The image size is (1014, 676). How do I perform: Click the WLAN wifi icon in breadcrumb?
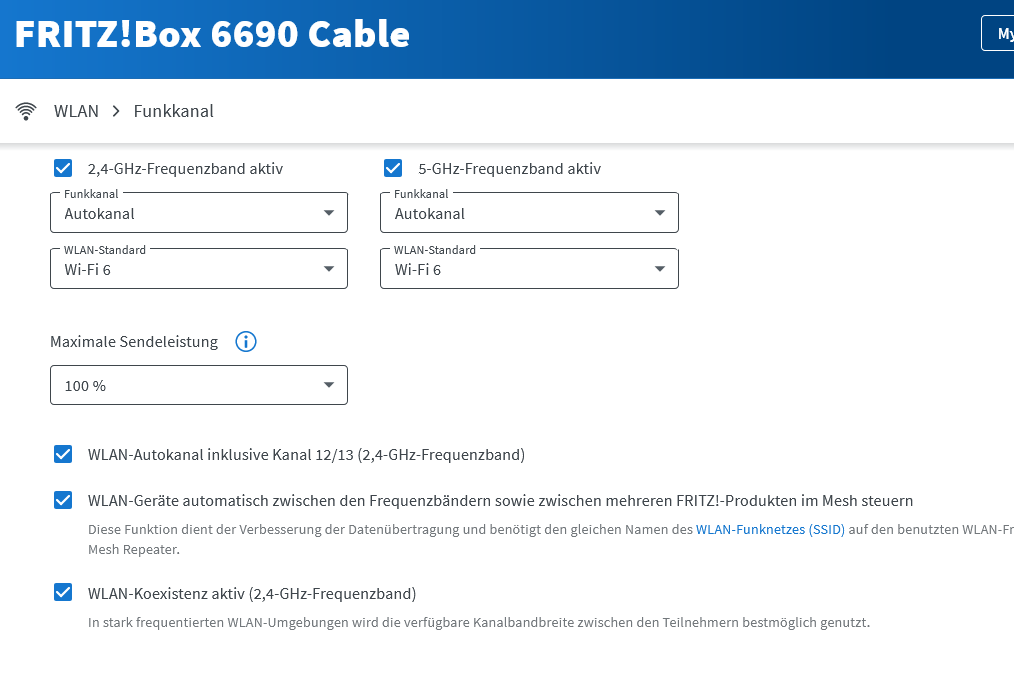point(26,111)
